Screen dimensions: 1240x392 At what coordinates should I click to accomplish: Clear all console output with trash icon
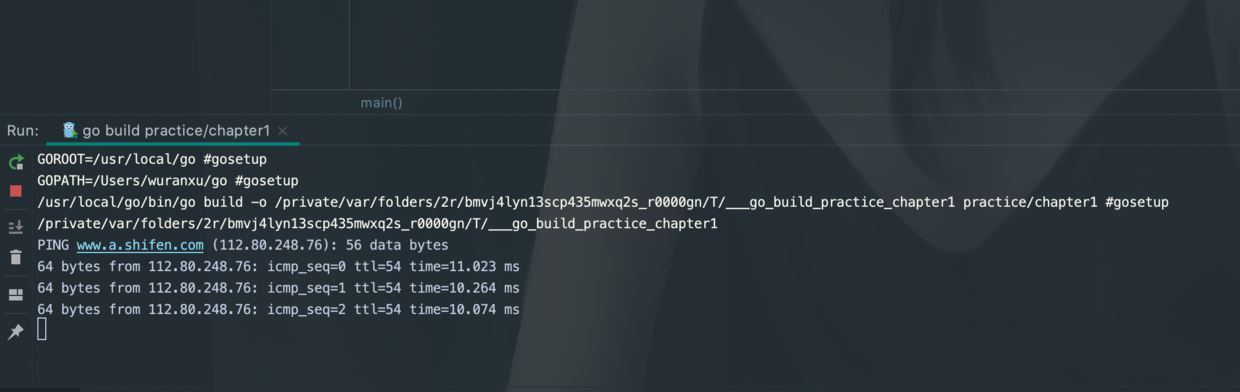(x=15, y=258)
